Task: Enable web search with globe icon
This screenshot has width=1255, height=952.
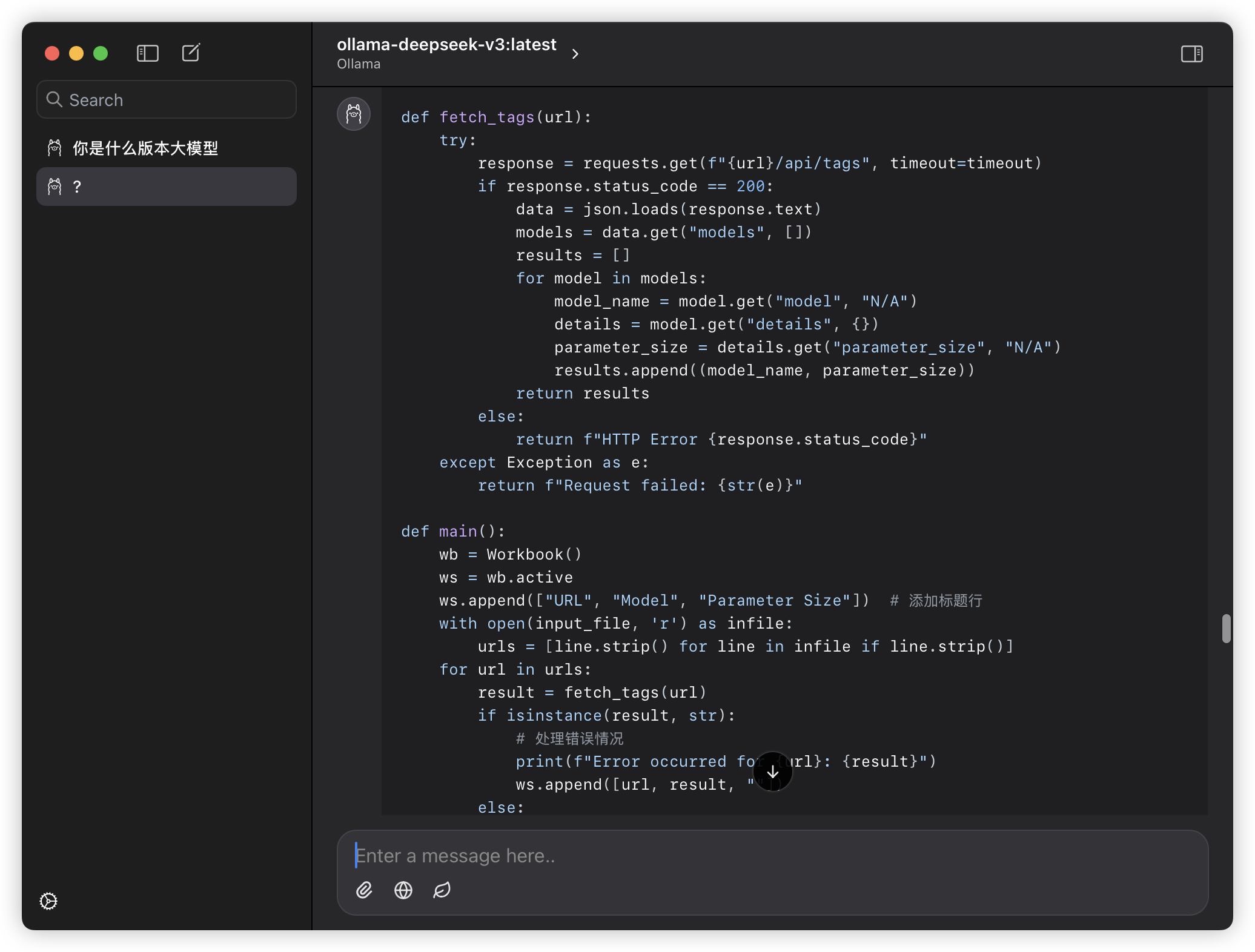Action: pos(403,890)
